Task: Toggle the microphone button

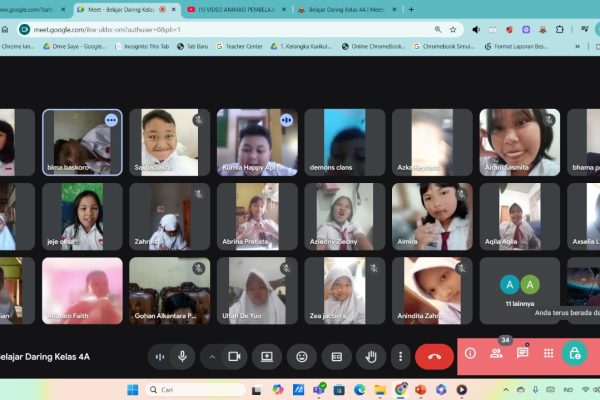Action: coord(182,355)
